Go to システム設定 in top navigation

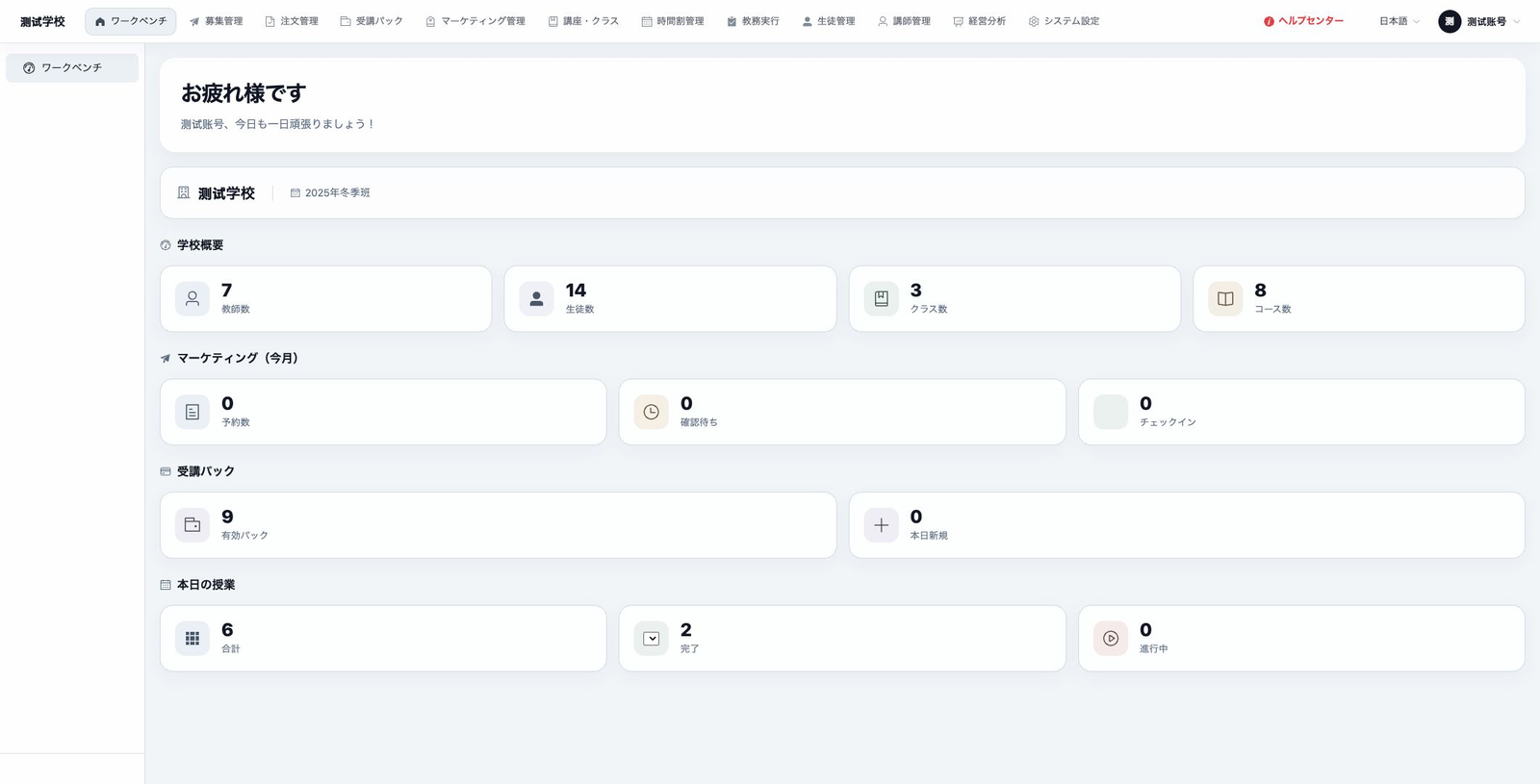(1064, 21)
